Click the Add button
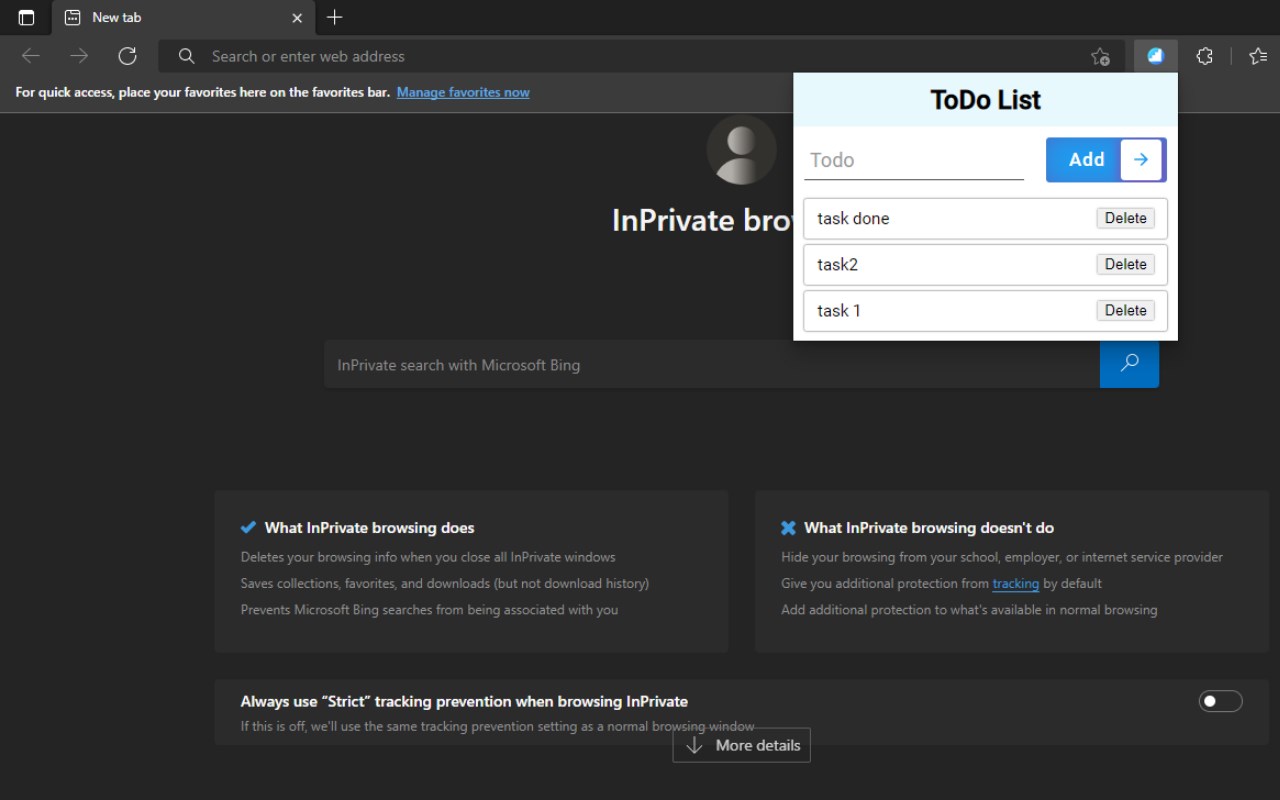Image resolution: width=1280 pixels, height=800 pixels. pos(1106,160)
